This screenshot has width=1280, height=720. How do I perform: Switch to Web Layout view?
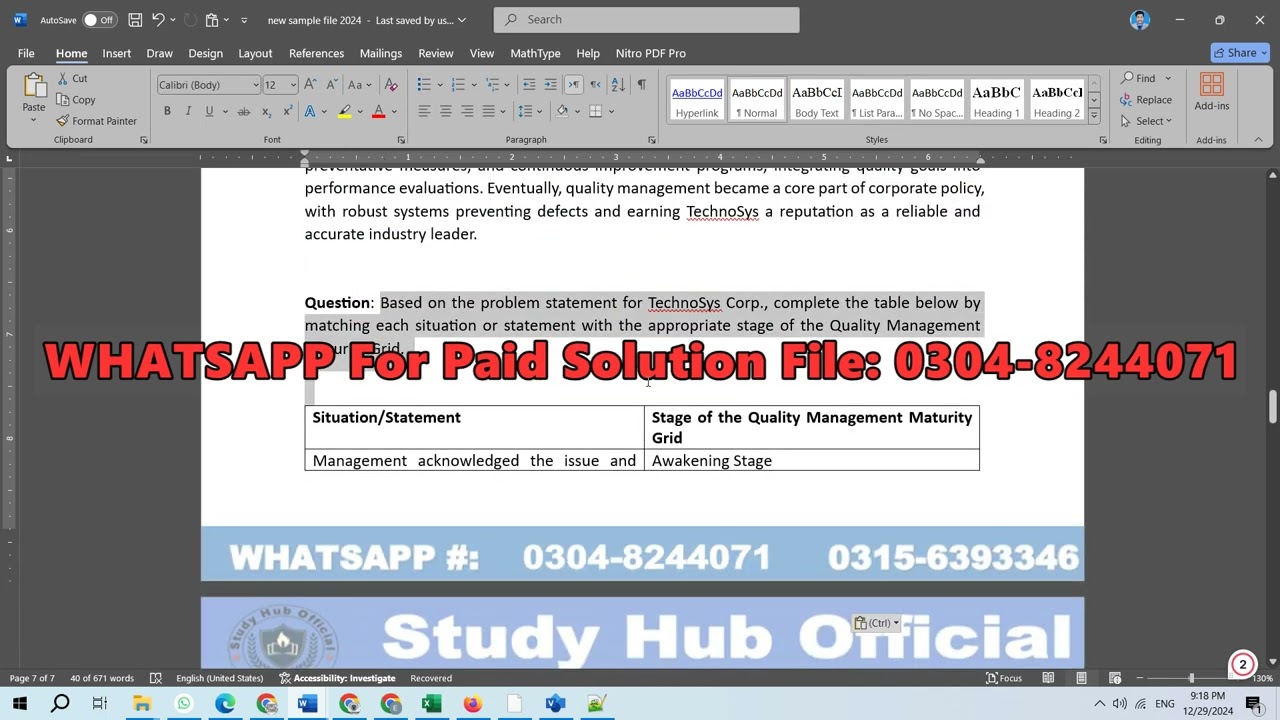1115,678
